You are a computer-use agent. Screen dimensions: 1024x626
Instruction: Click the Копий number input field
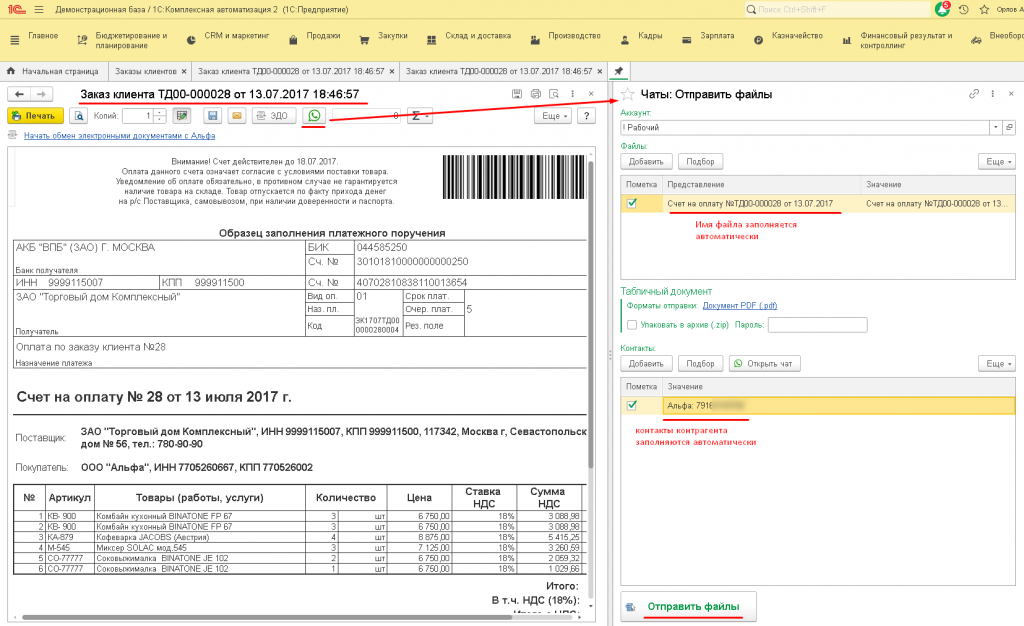click(138, 116)
